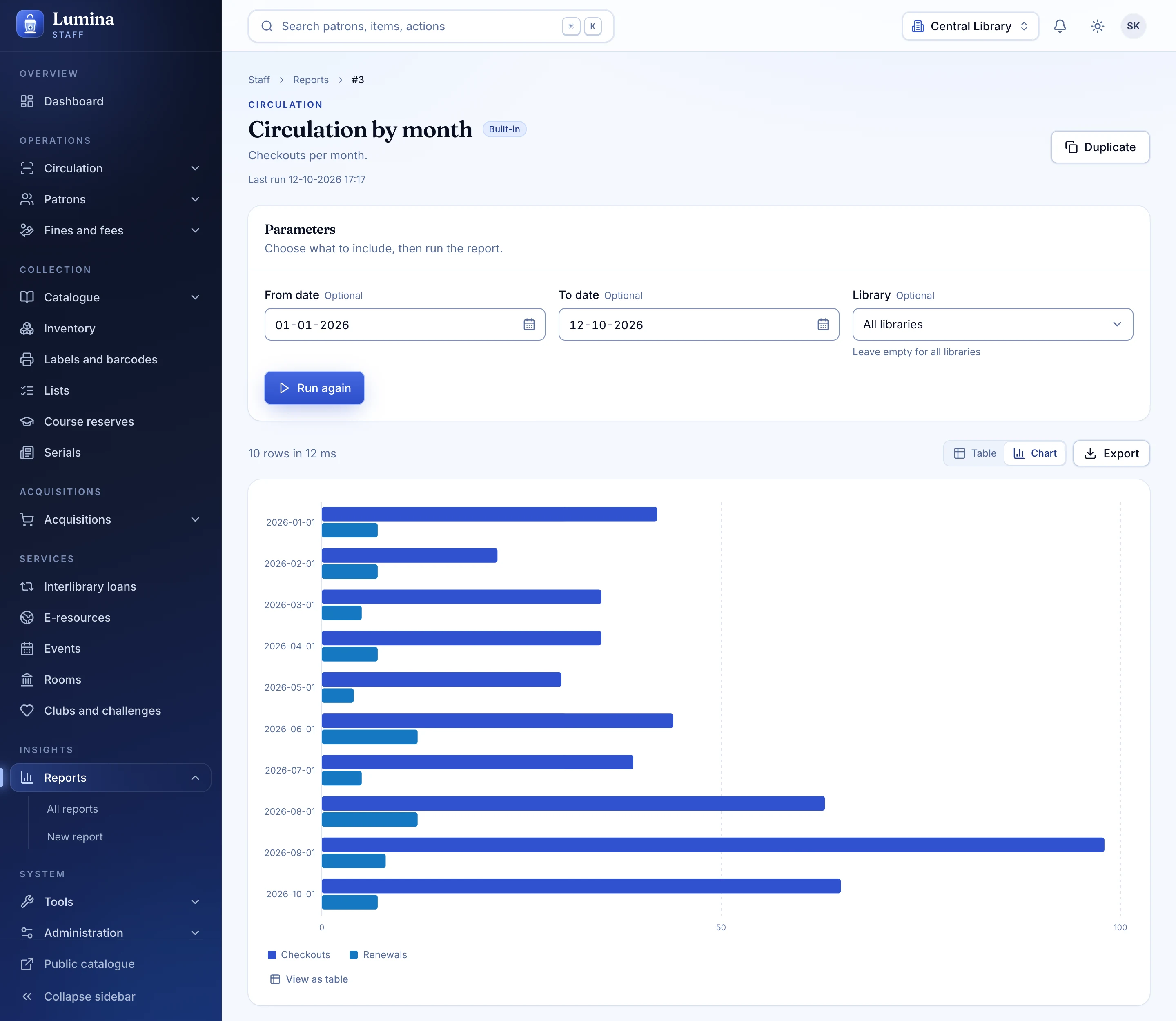
Task: Click View as table link
Action: click(x=309, y=979)
